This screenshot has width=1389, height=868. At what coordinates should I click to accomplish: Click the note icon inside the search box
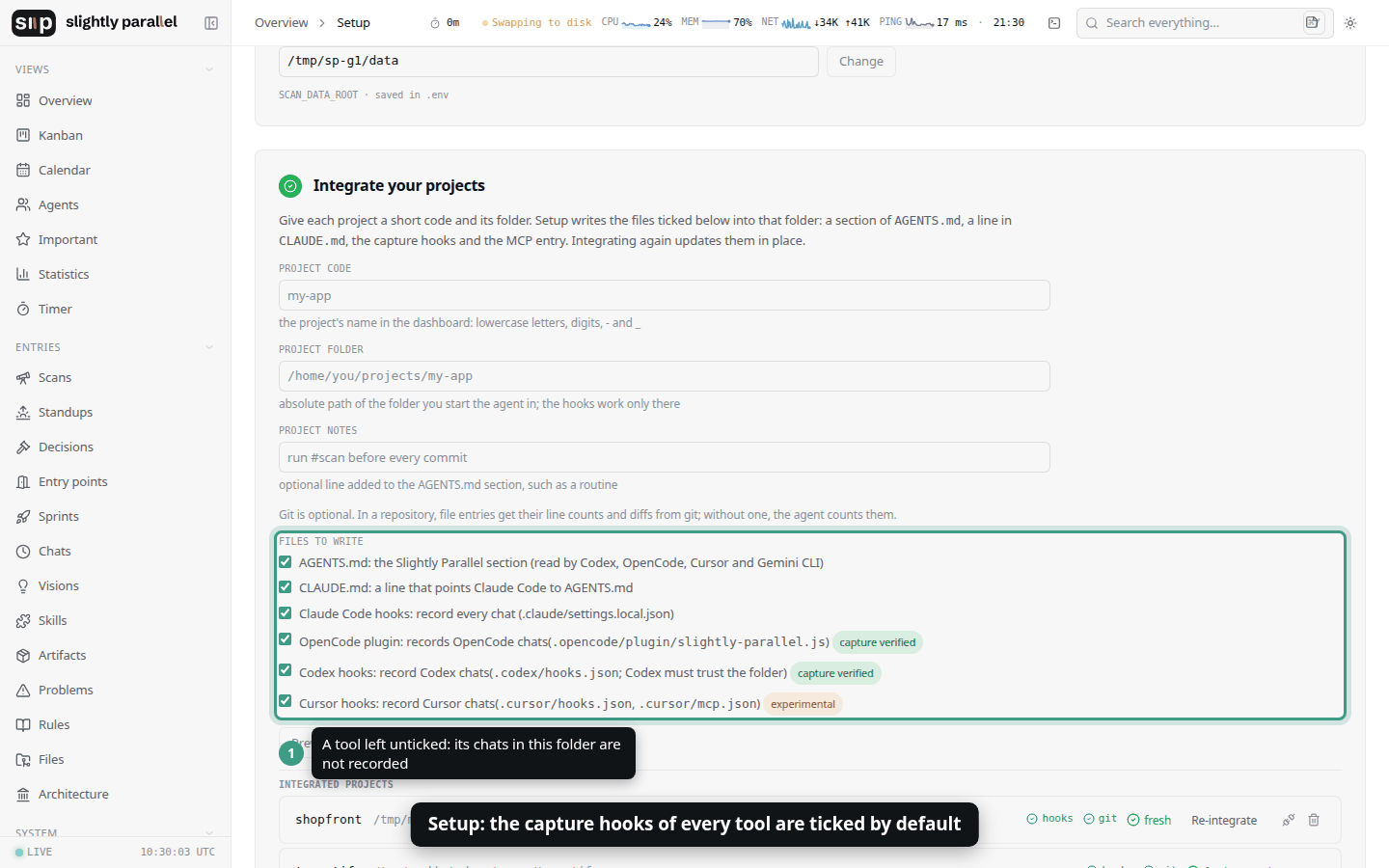click(1313, 22)
